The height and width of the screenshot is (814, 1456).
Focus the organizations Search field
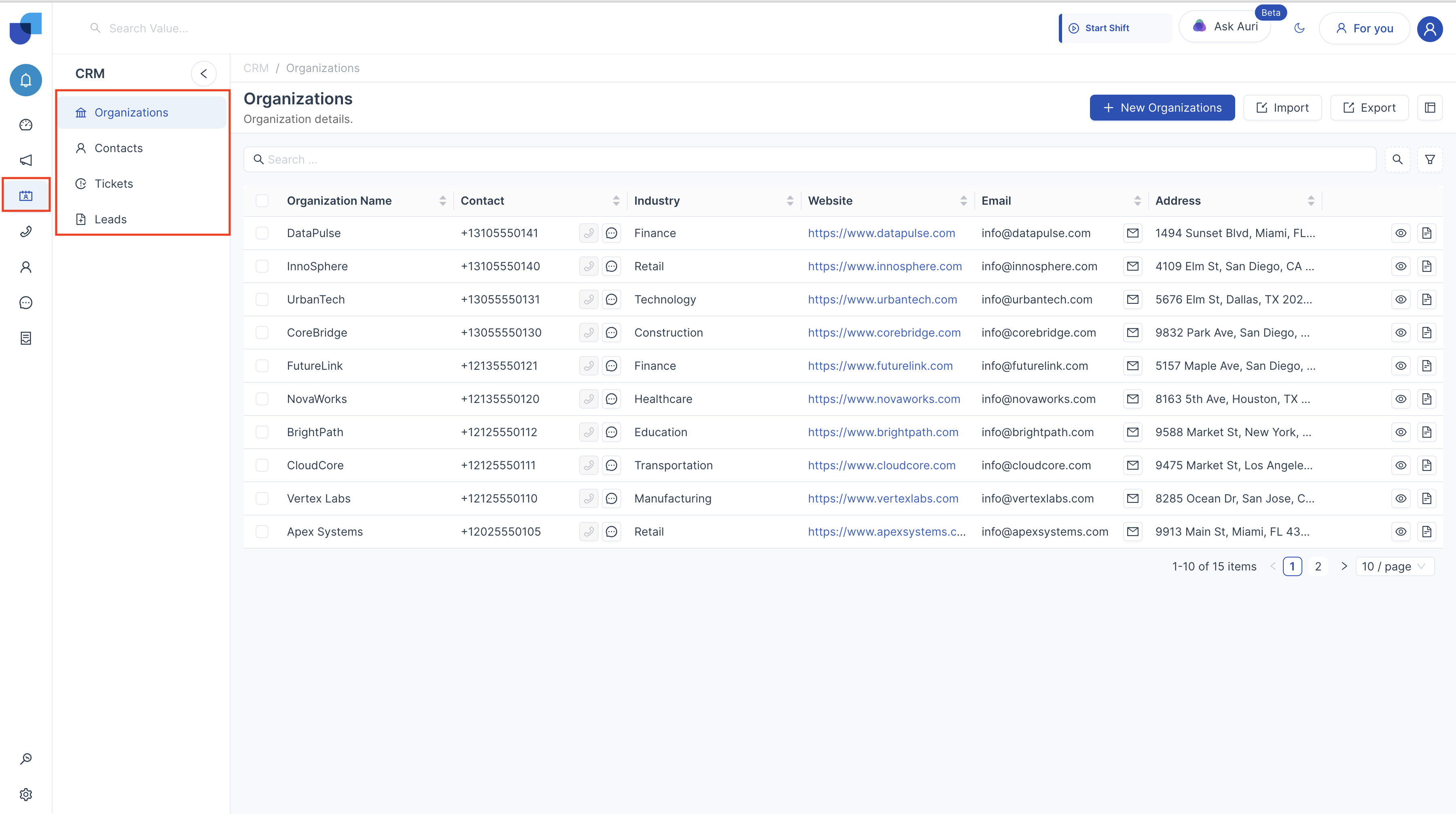809,159
